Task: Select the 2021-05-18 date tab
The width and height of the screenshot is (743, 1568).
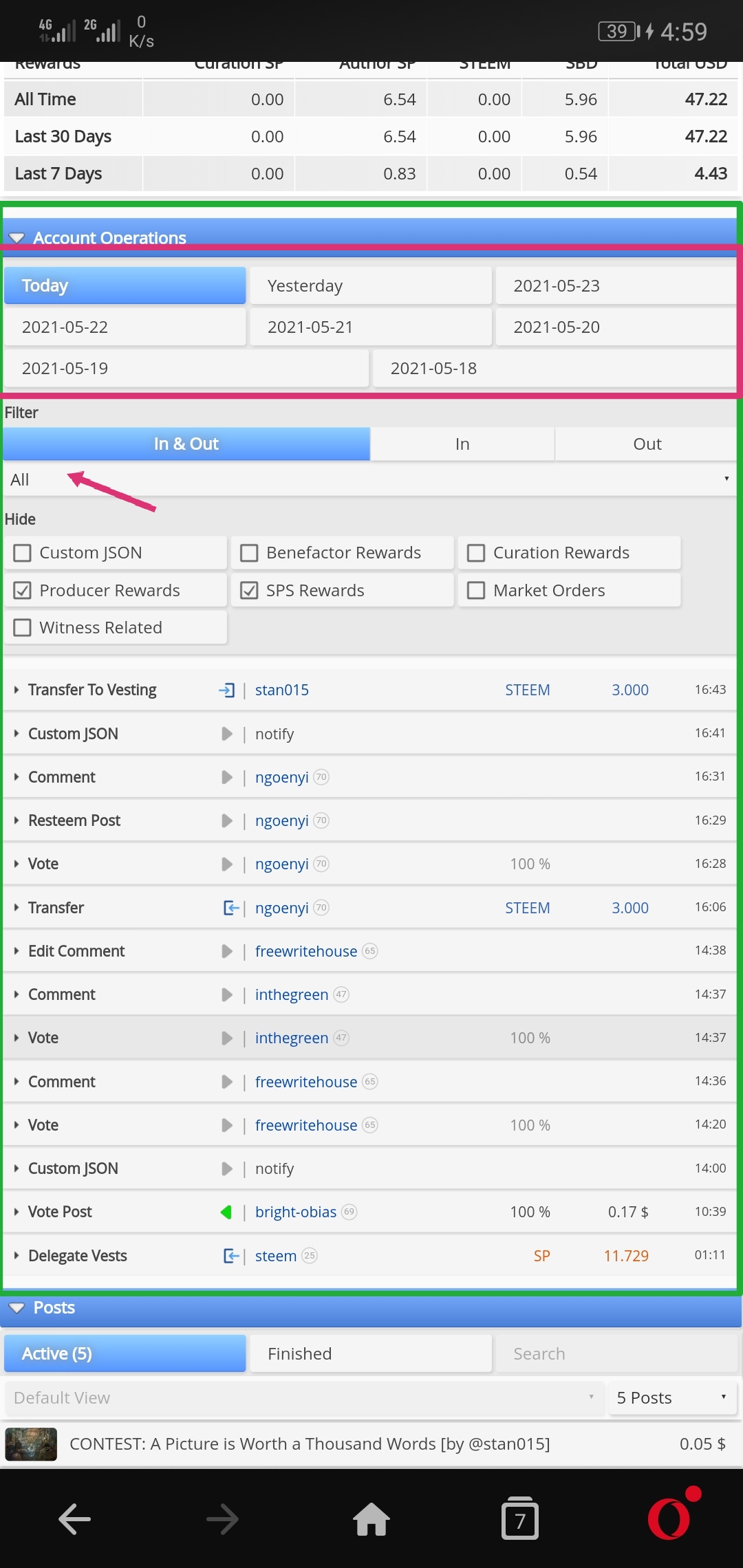Action: point(554,368)
